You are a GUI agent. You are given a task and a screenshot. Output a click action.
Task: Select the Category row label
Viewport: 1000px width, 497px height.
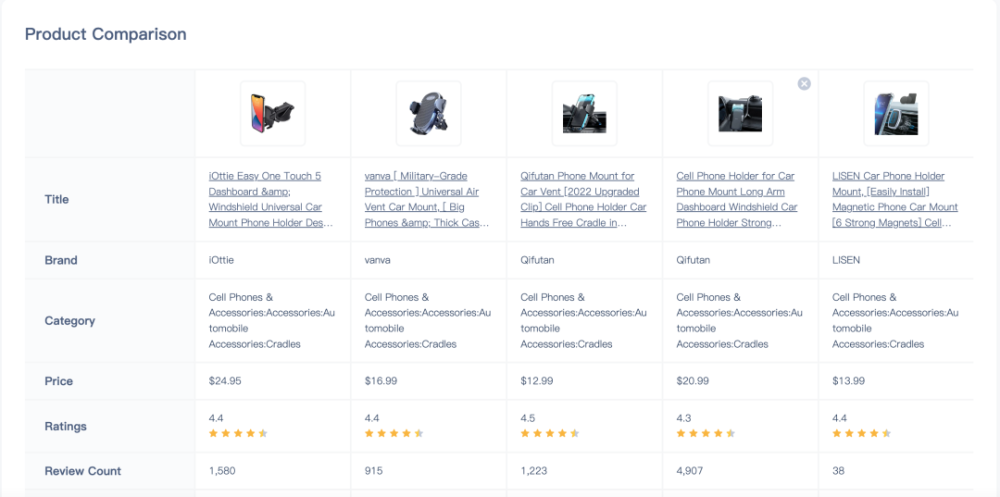pos(70,321)
